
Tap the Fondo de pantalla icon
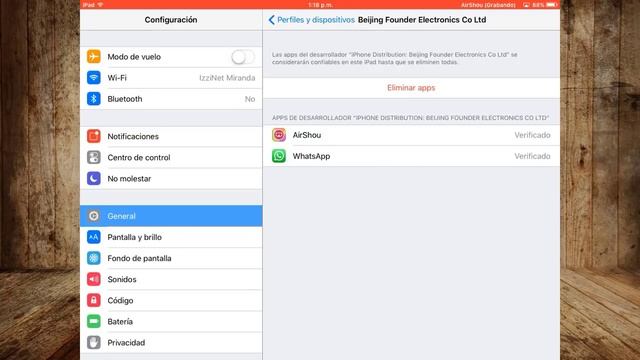tap(93, 258)
